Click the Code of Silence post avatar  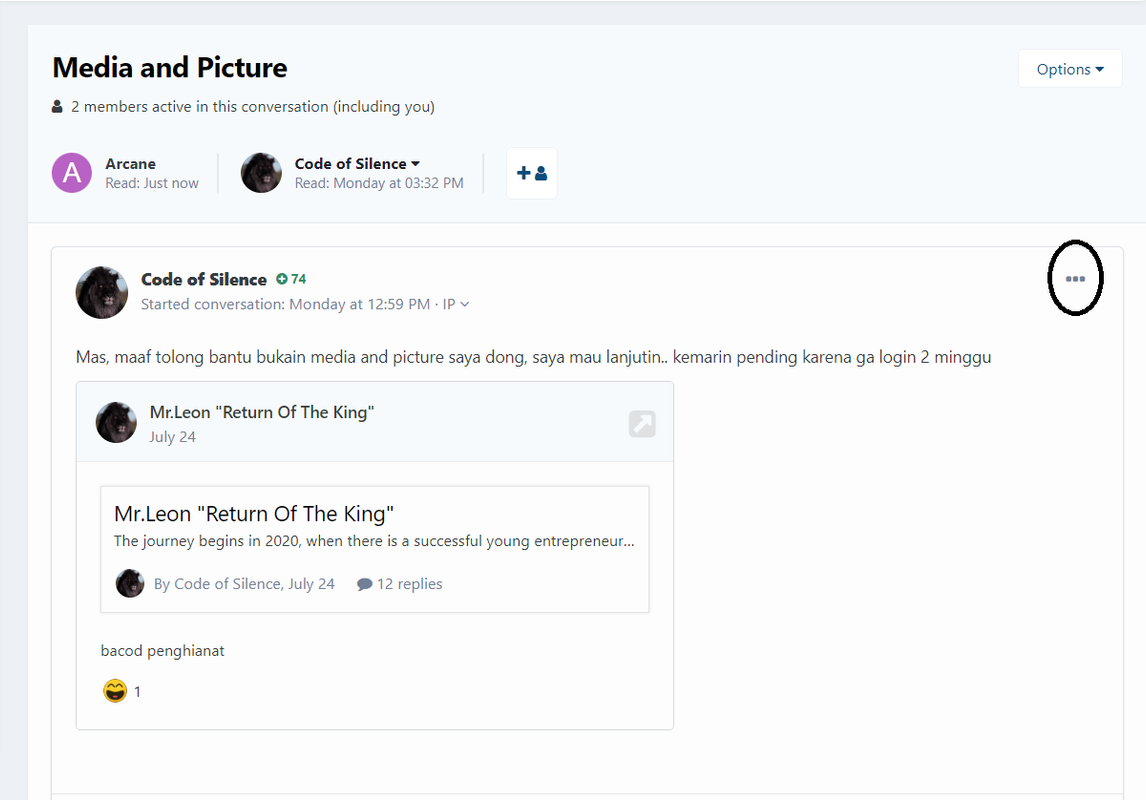coord(102,292)
